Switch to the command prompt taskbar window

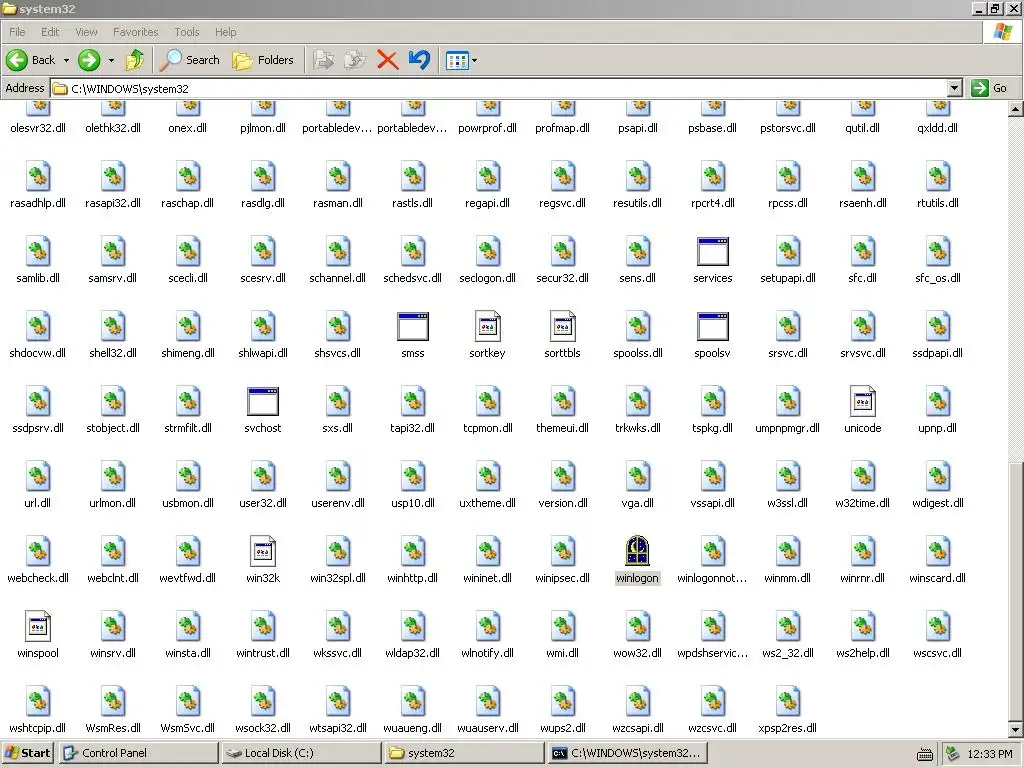[x=627, y=753]
